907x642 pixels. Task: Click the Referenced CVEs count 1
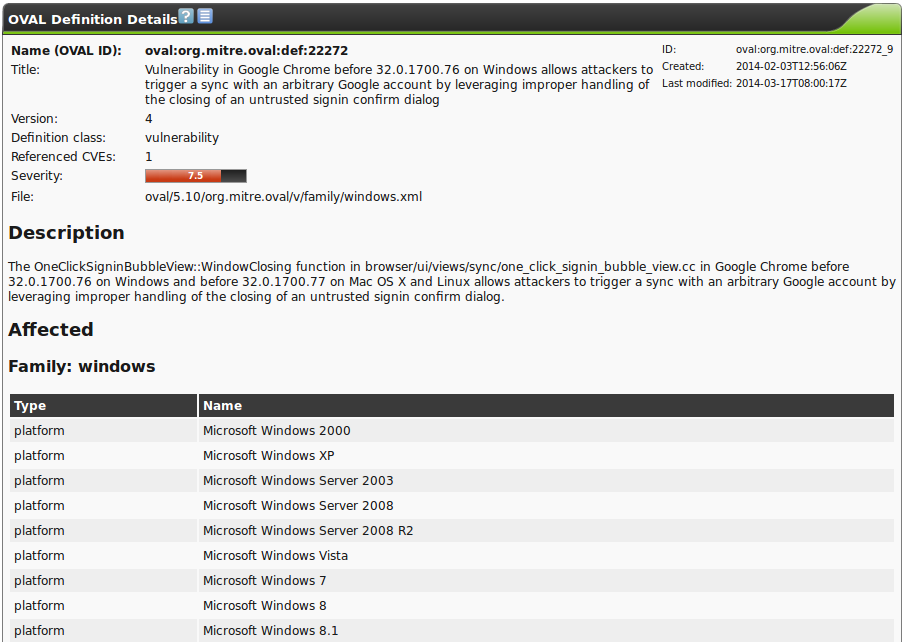click(149, 157)
